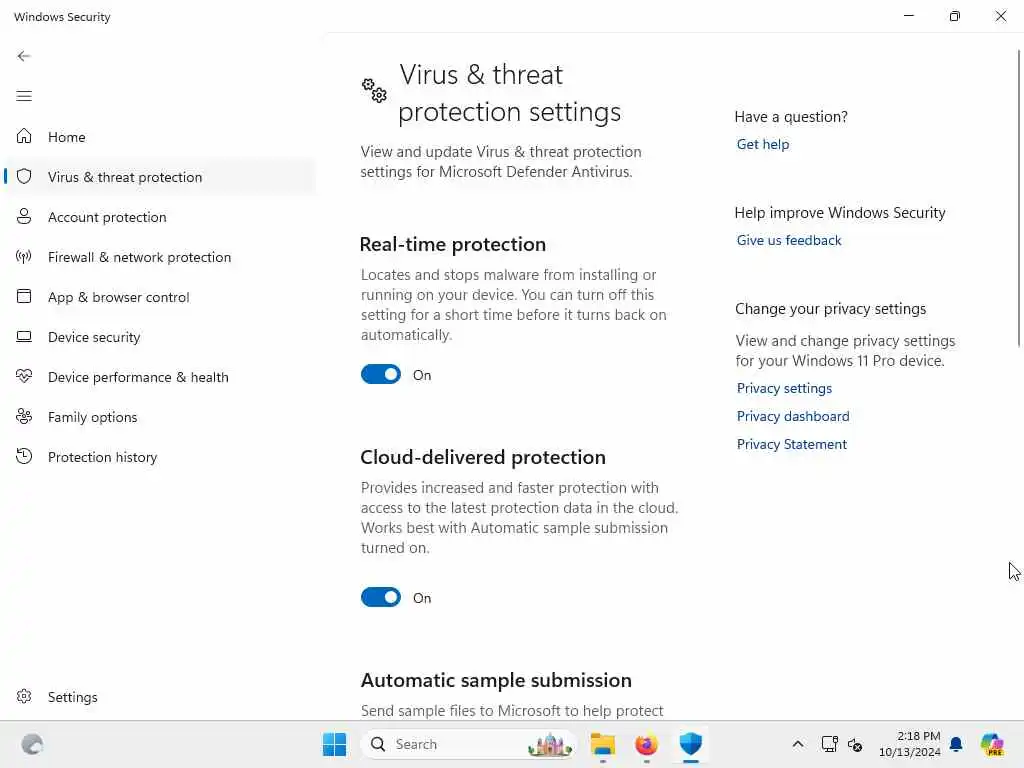
Task: Turn off the Real-time protection toggle
Action: (x=381, y=374)
